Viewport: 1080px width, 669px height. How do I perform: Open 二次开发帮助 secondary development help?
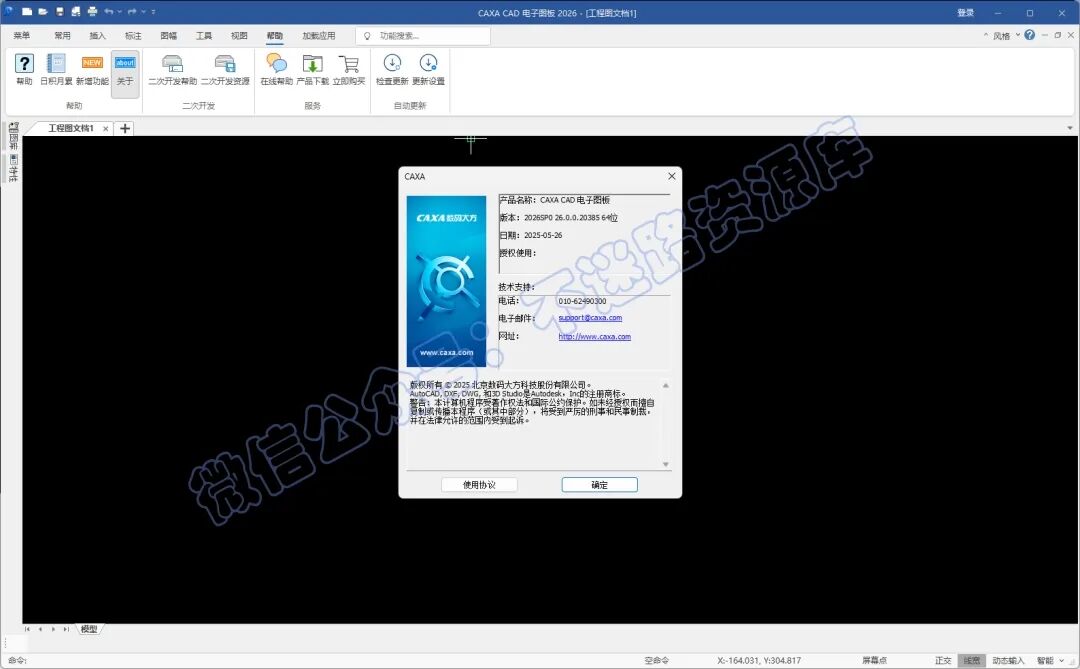click(173, 69)
